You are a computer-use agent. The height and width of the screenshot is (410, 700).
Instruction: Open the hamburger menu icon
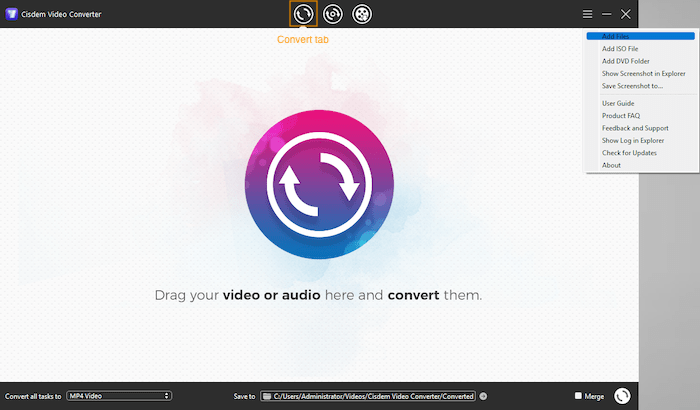click(x=588, y=14)
